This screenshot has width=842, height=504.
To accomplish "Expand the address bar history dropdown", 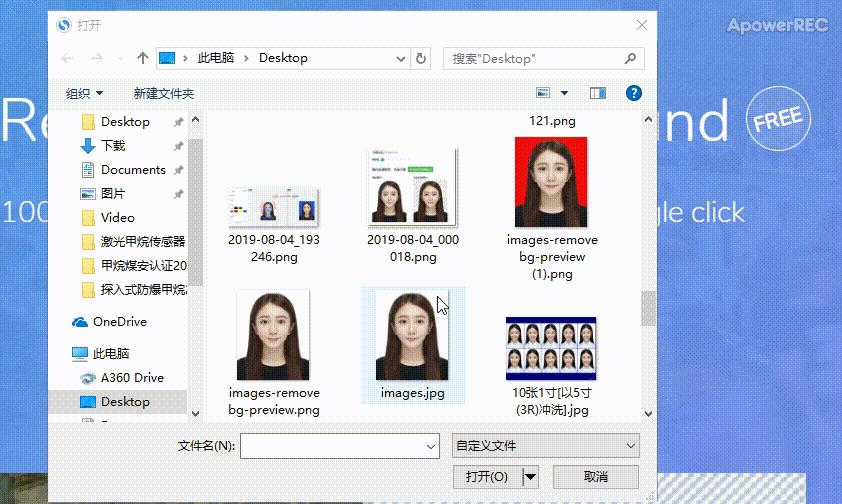I will [x=401, y=59].
